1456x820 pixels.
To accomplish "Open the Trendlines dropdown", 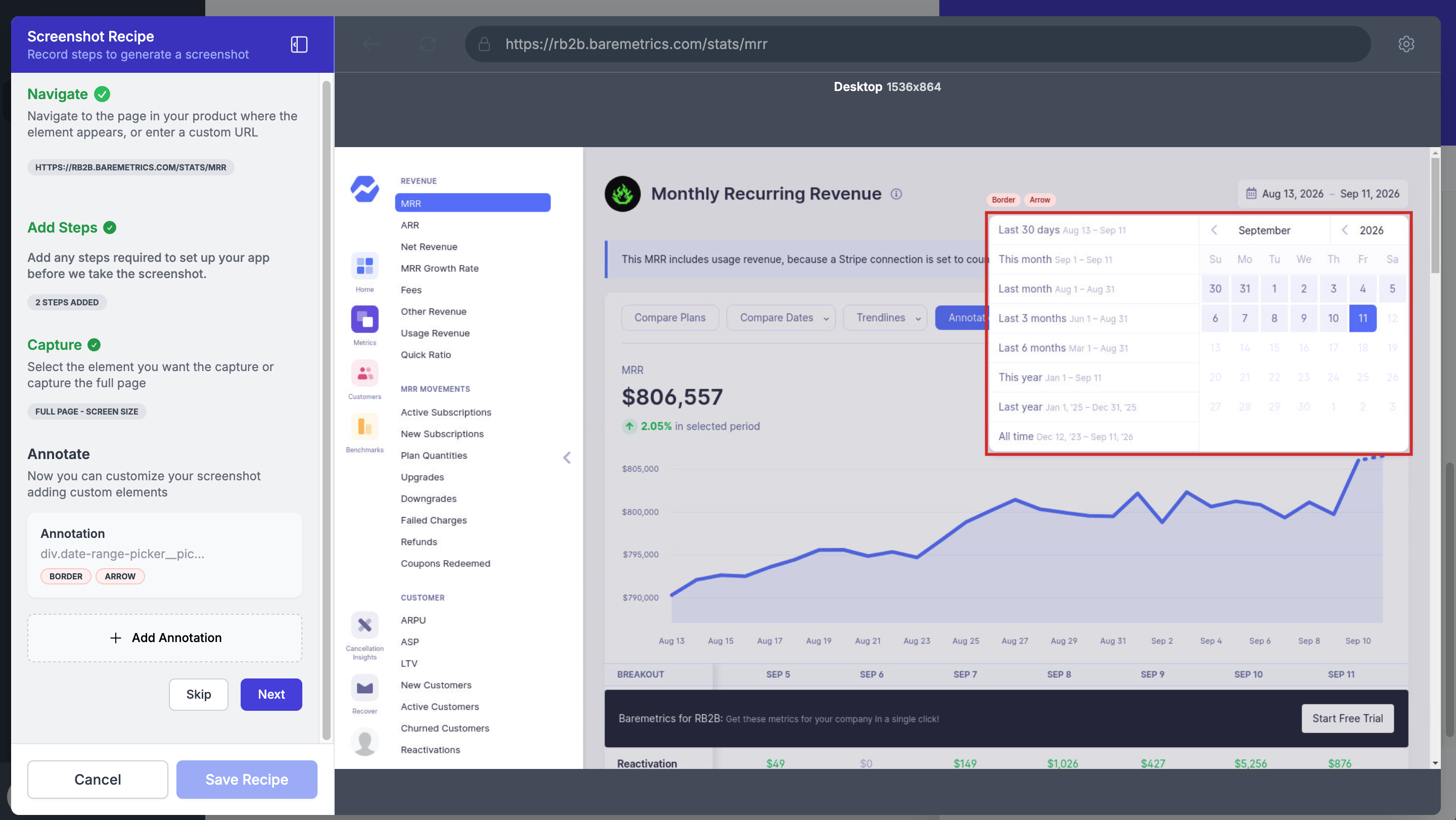I will (885, 317).
